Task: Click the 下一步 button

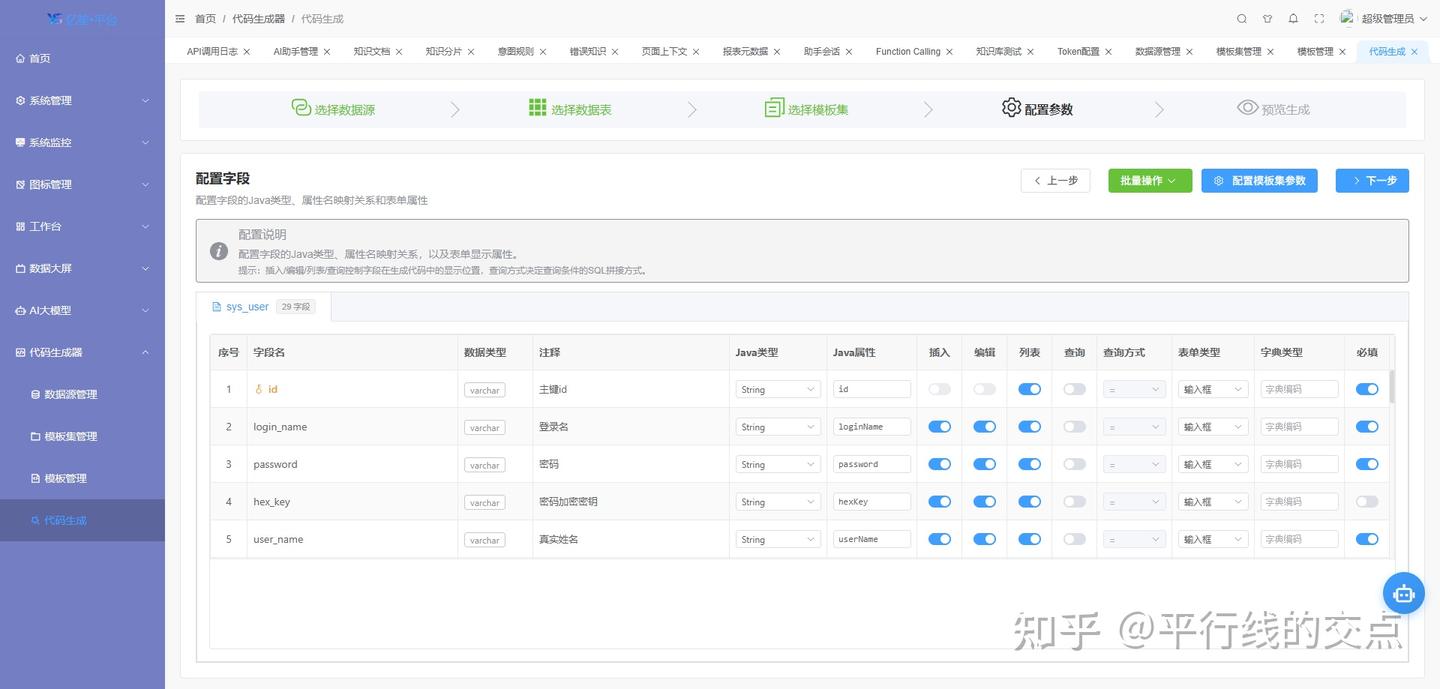Action: (x=1372, y=181)
